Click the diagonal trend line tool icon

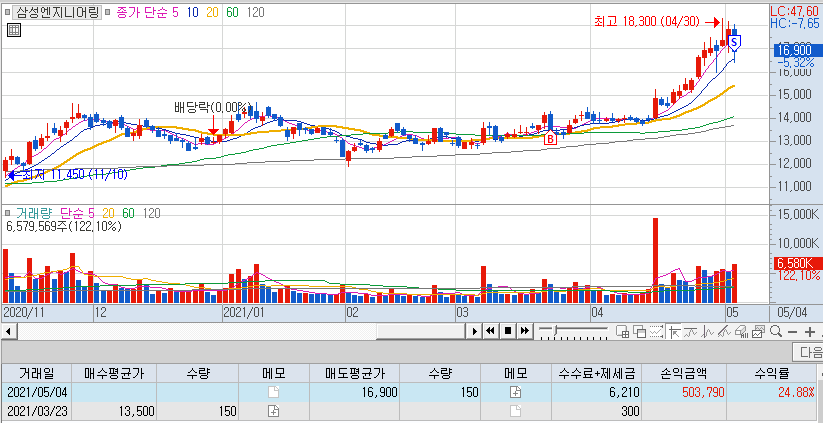[x=724, y=332]
